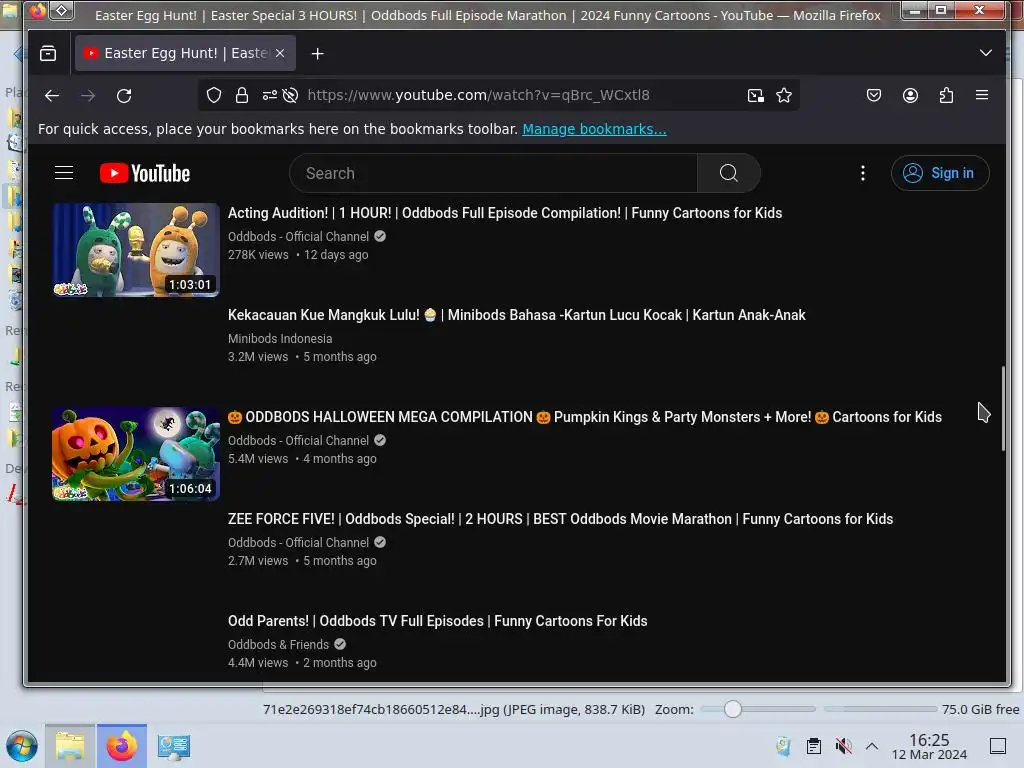Open Oddbods Official Channel under Halloween video
The image size is (1024, 768).
(298, 440)
